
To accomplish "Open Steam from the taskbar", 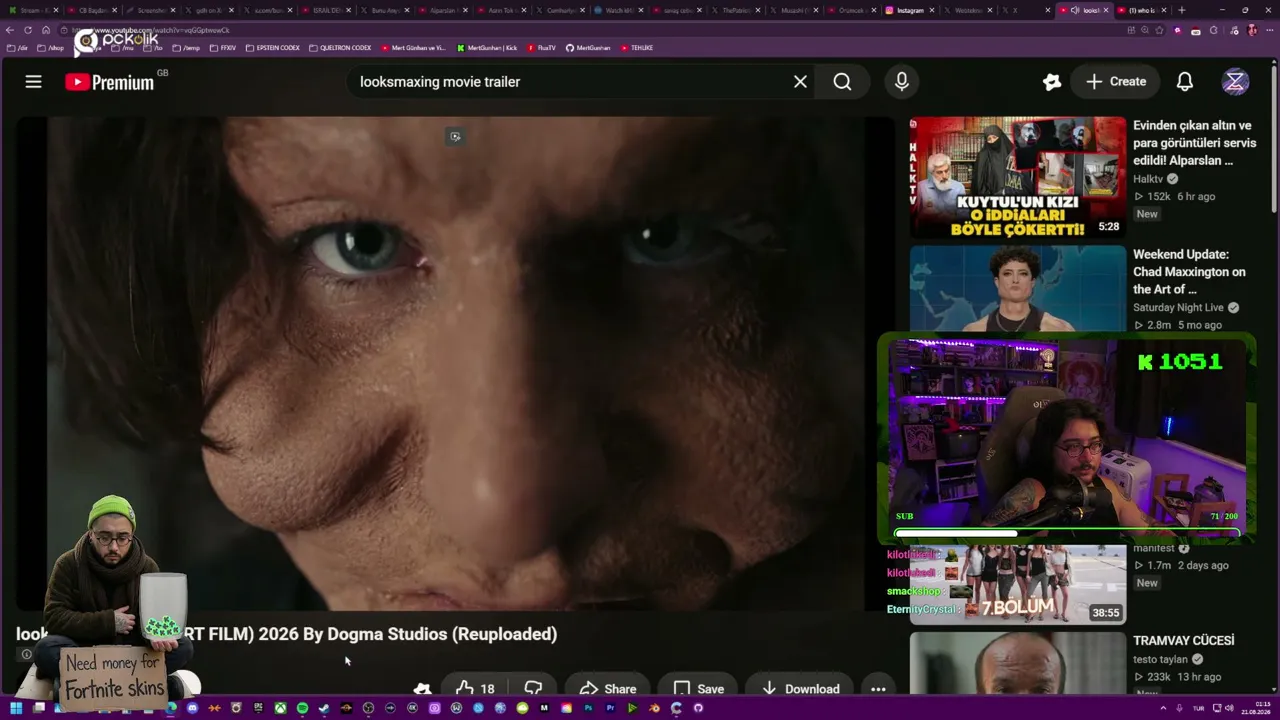I will point(324,708).
